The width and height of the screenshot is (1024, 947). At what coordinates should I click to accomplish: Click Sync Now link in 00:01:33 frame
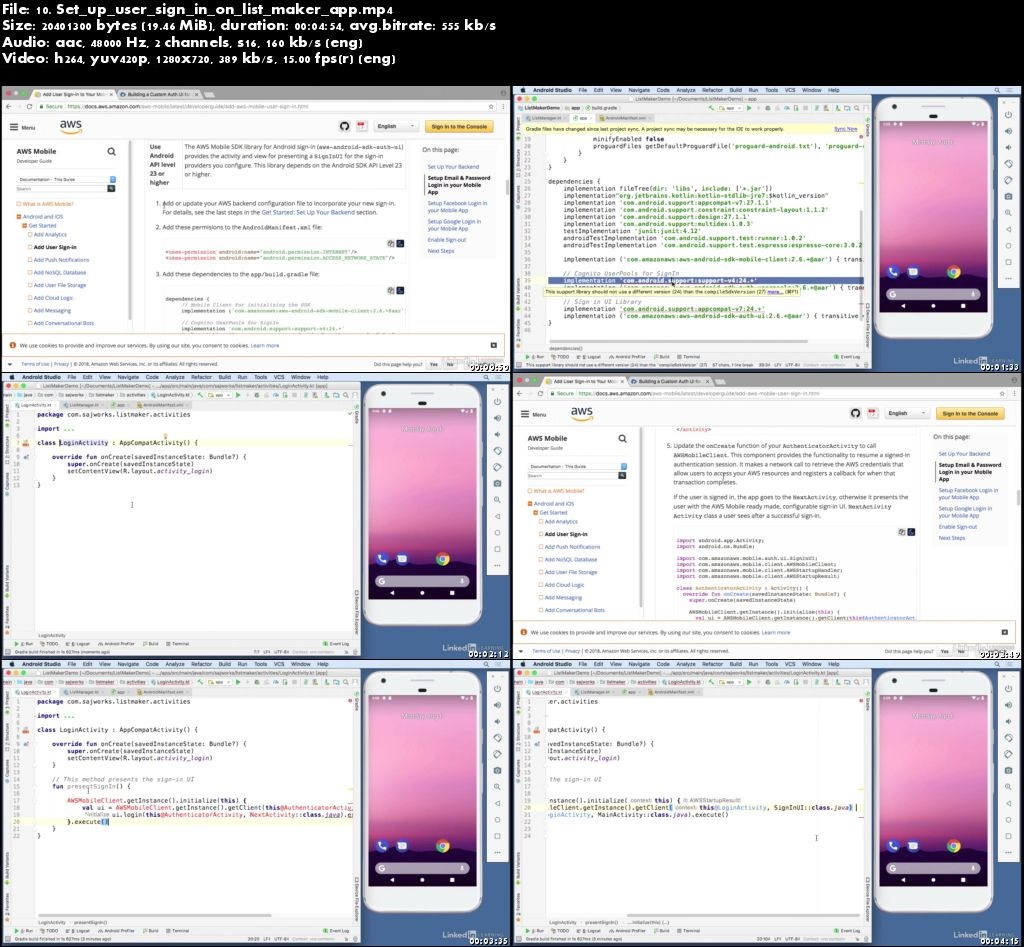[x=846, y=129]
